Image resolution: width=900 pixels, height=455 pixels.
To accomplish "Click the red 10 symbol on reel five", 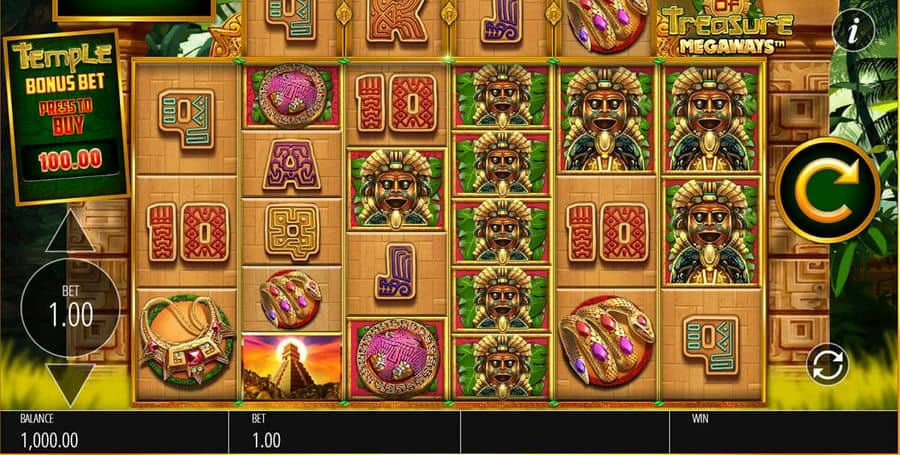I will click(x=607, y=232).
